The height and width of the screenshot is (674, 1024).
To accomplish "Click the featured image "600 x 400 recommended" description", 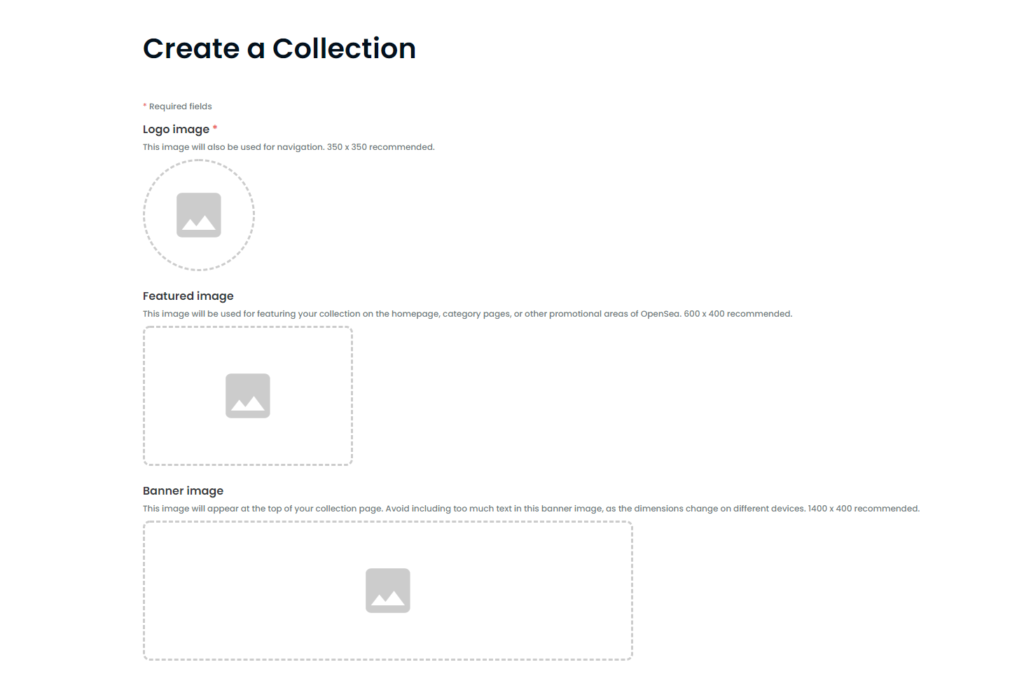I will click(468, 313).
